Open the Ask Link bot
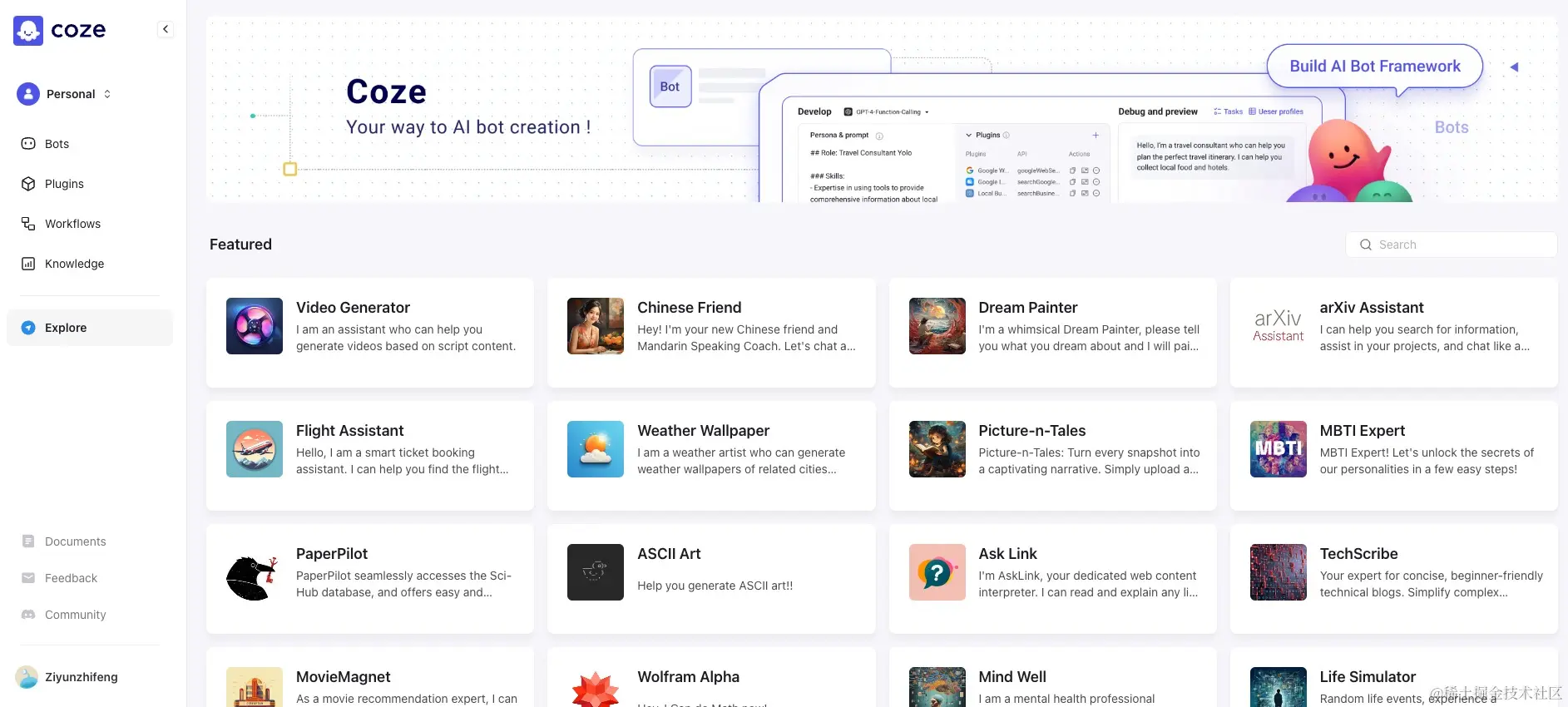The image size is (1568, 707). [1053, 579]
